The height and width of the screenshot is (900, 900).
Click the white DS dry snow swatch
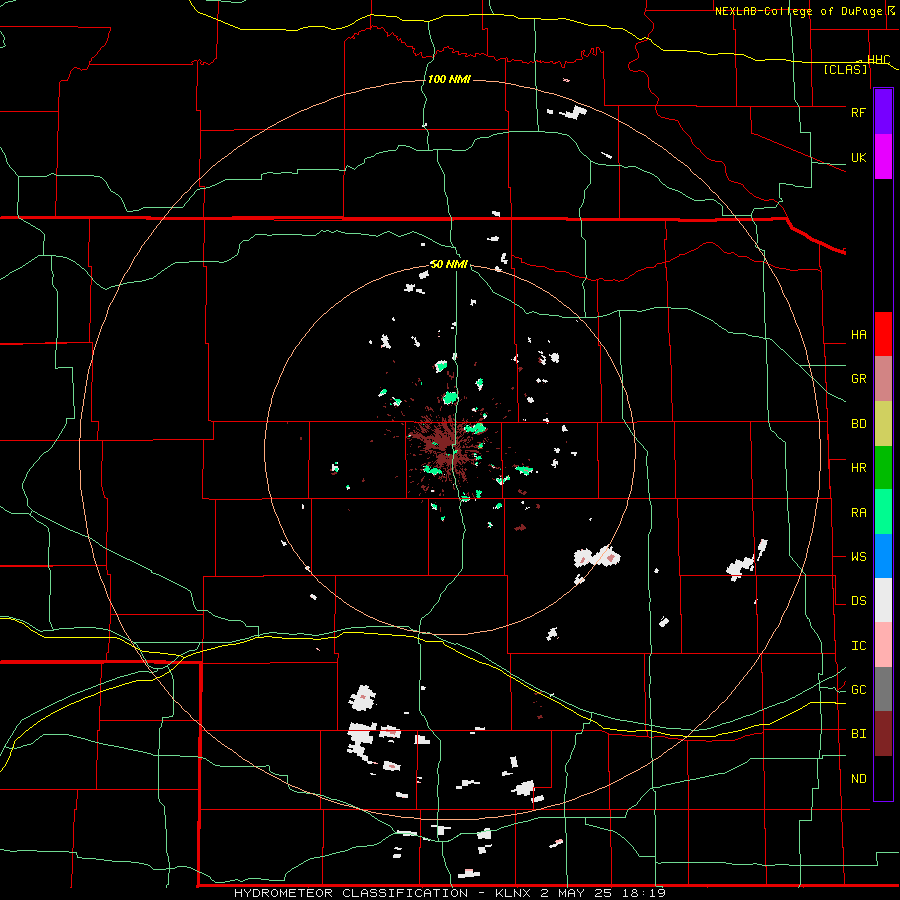point(883,600)
